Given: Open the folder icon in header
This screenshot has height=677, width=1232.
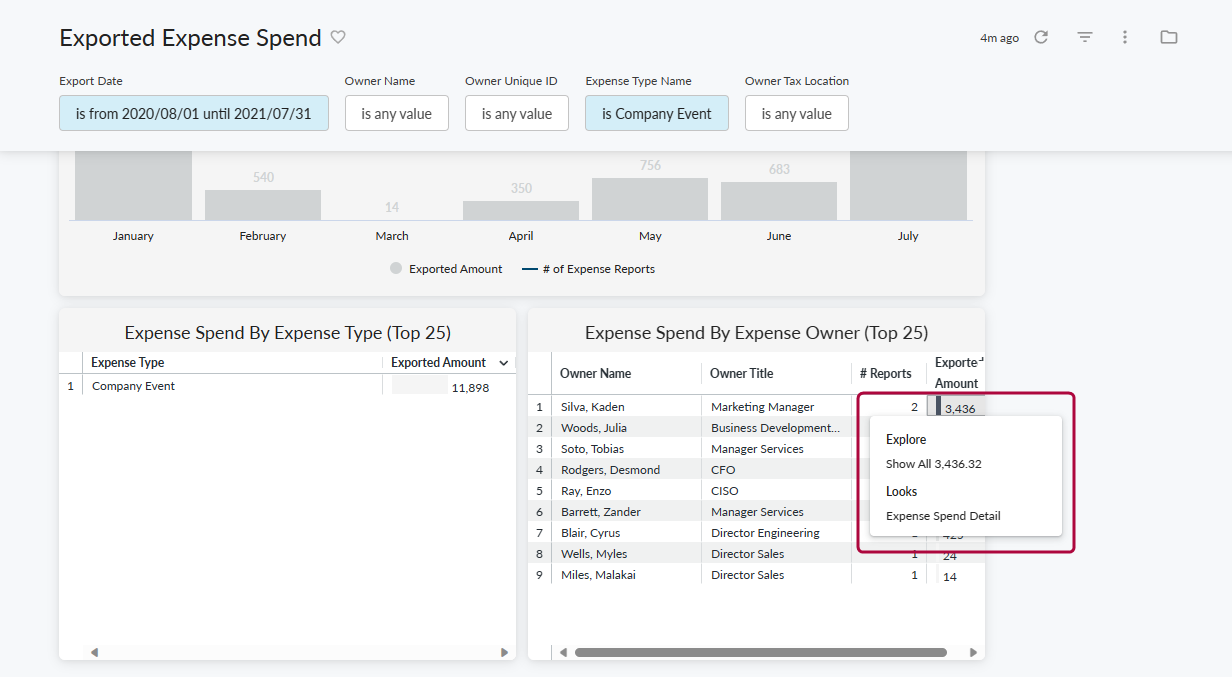Looking at the screenshot, I should 1168,37.
